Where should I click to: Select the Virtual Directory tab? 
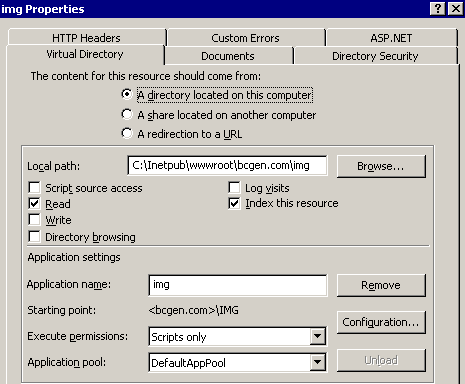[x=85, y=54]
